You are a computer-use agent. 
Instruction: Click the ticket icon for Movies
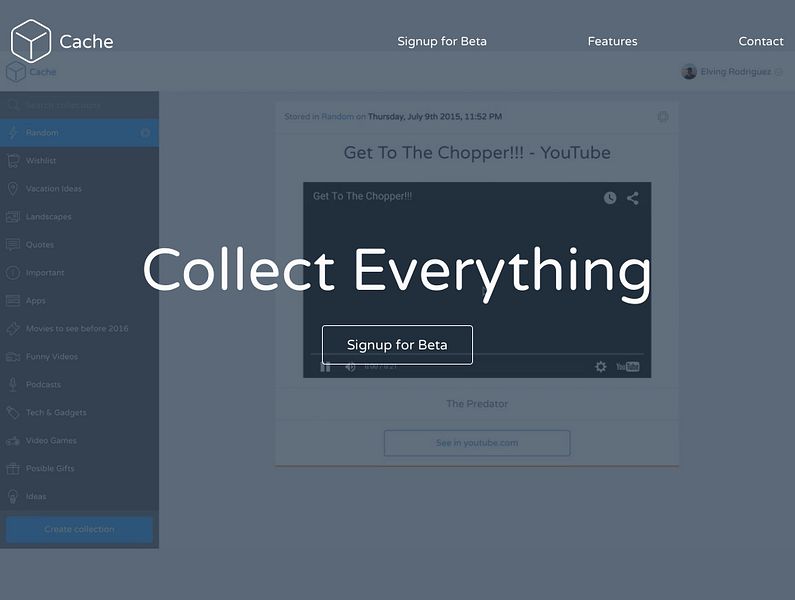click(x=13, y=329)
